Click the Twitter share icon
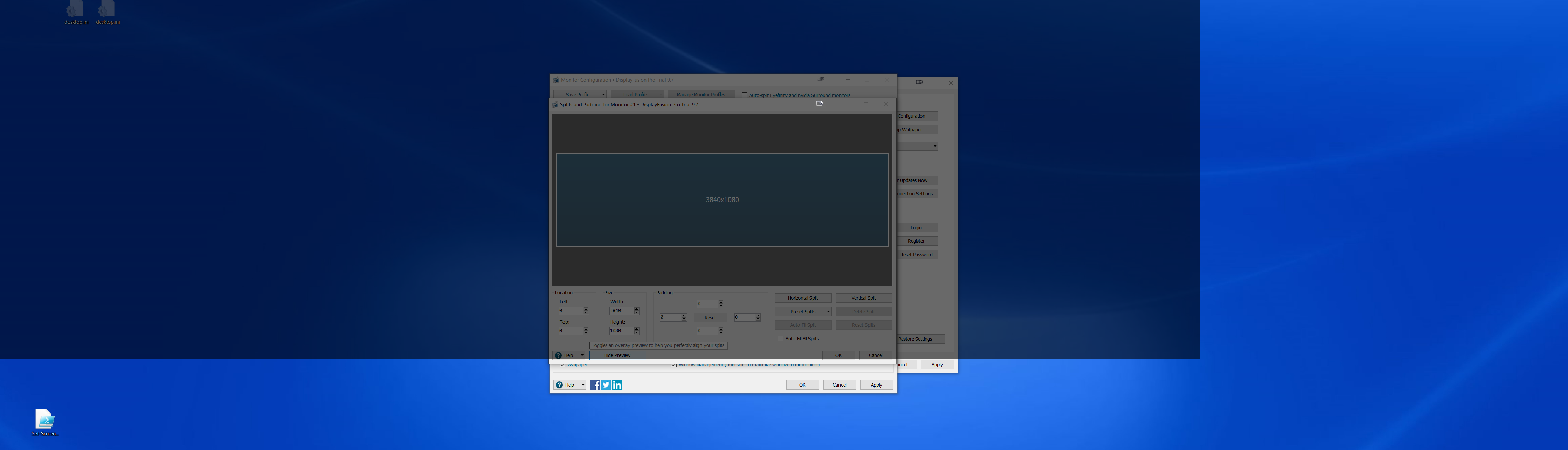This screenshot has height=450, width=1568. [606, 385]
